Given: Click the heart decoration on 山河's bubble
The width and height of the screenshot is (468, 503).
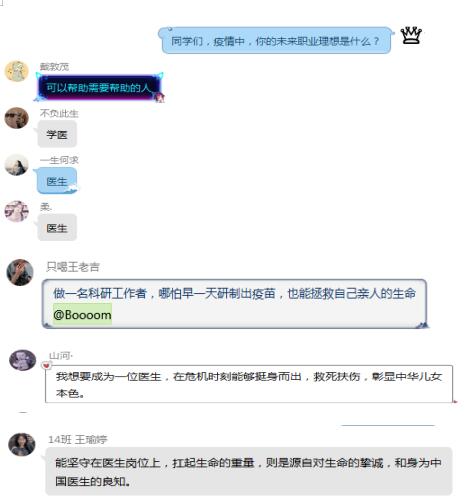Looking at the screenshot, I should pos(46,365).
